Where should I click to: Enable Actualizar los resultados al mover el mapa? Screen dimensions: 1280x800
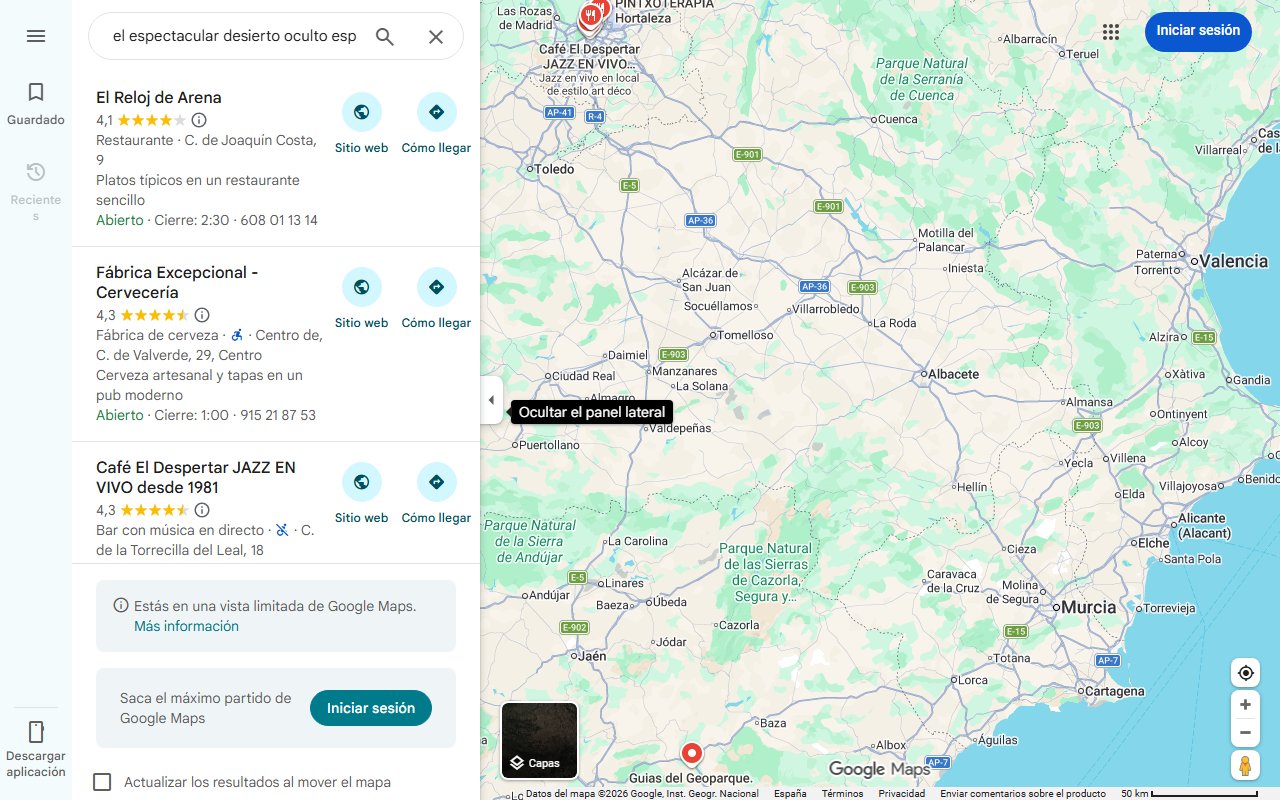click(102, 782)
